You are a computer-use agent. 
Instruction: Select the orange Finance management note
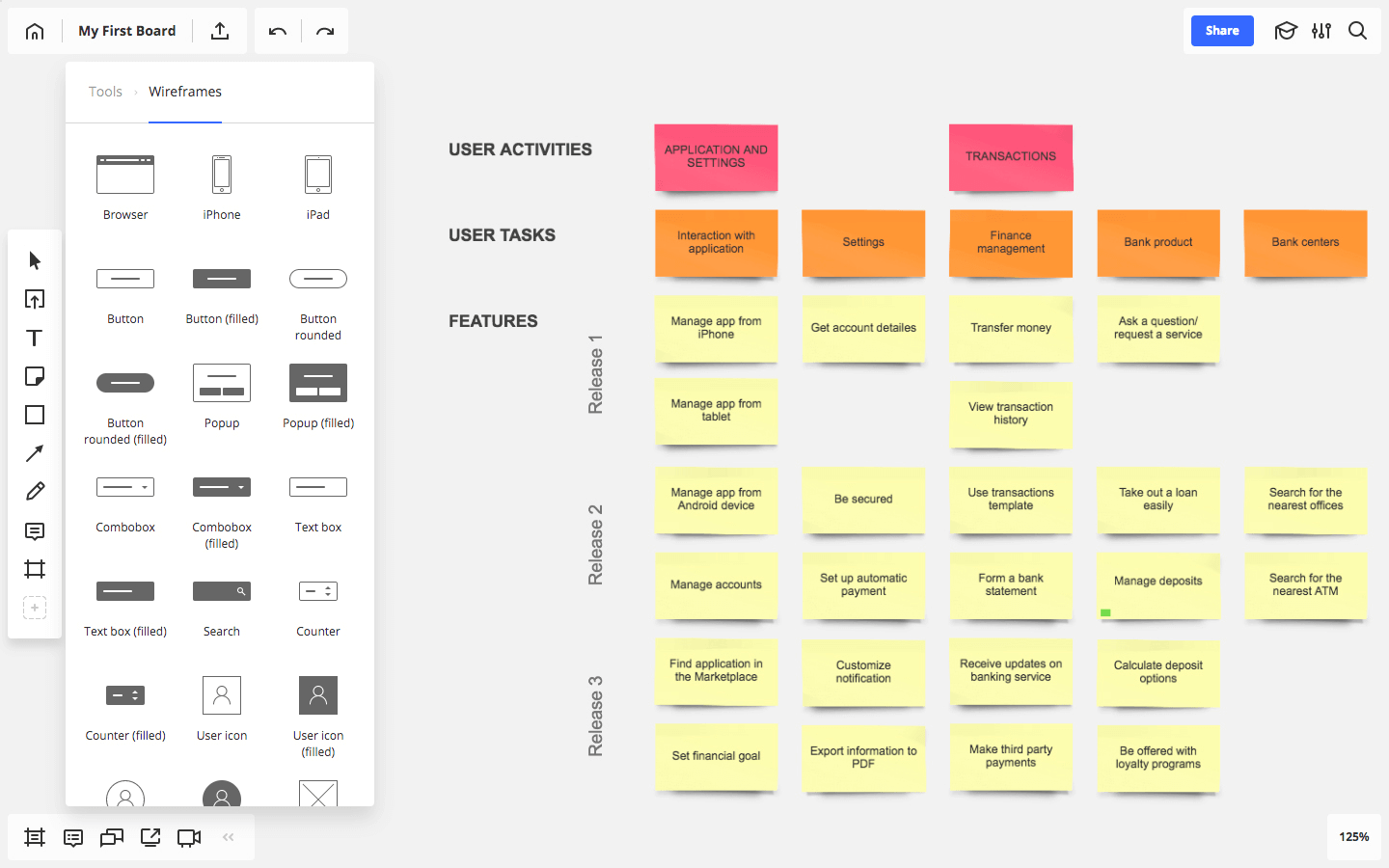click(x=1011, y=243)
